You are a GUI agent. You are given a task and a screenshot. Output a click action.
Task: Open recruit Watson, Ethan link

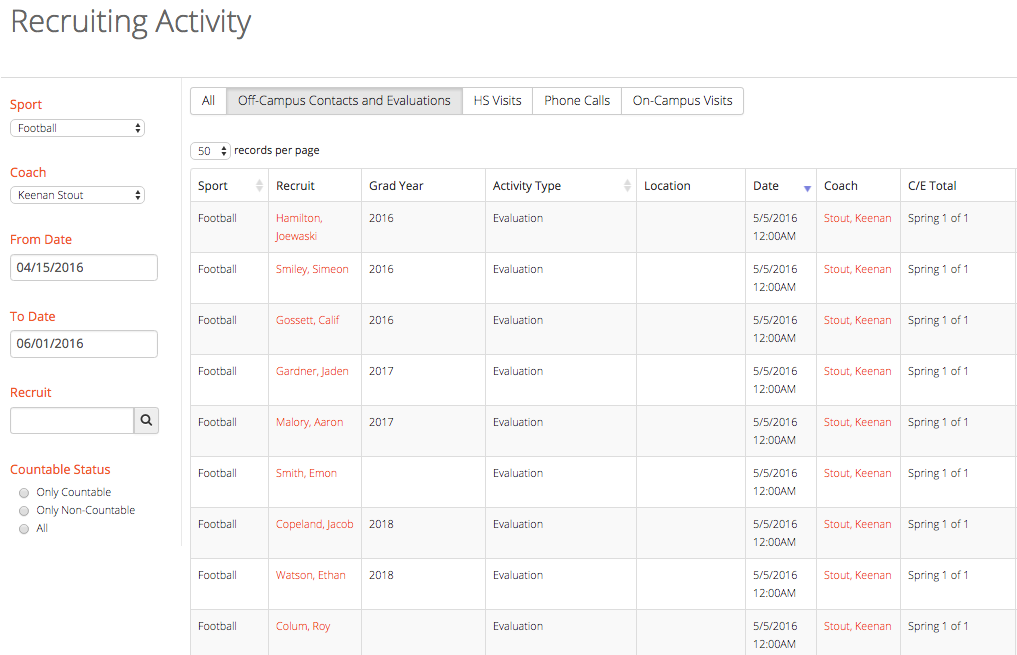click(x=311, y=575)
